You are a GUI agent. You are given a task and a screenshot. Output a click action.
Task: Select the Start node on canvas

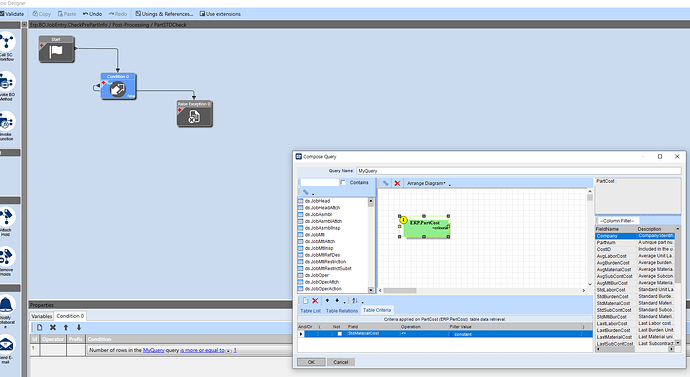point(56,49)
